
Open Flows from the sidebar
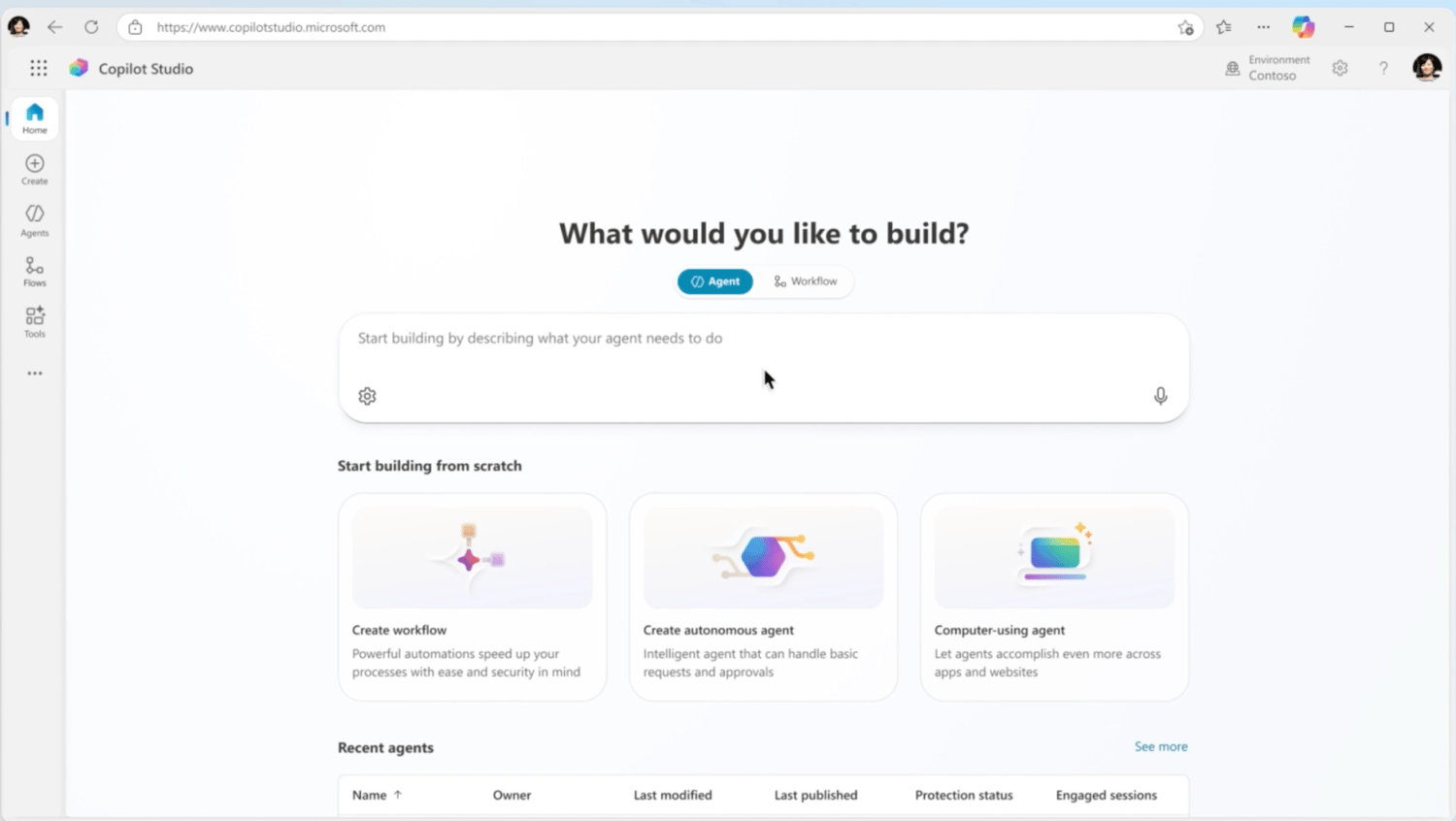click(x=35, y=272)
